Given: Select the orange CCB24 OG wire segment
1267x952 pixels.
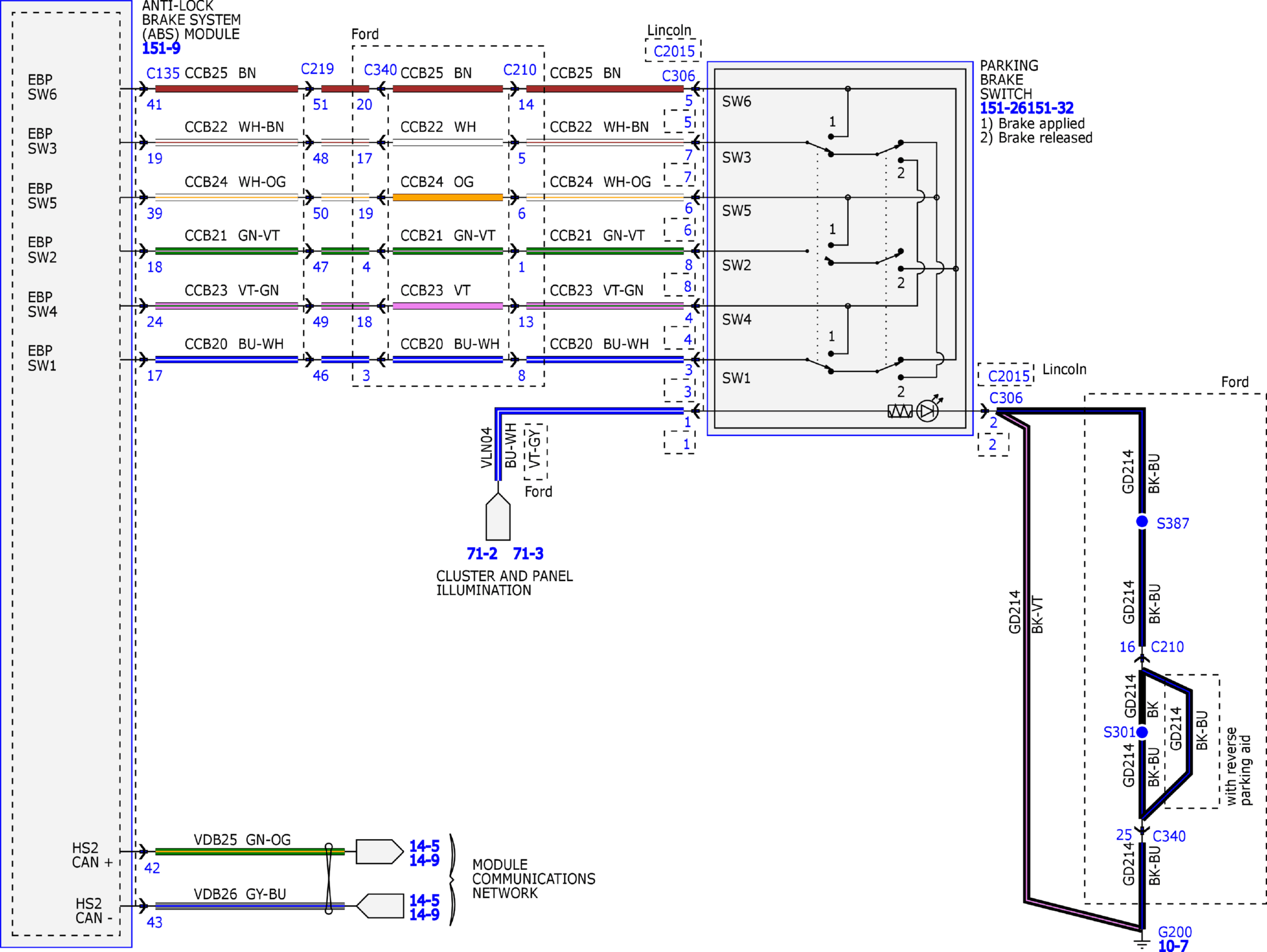Looking at the screenshot, I should point(448,197).
